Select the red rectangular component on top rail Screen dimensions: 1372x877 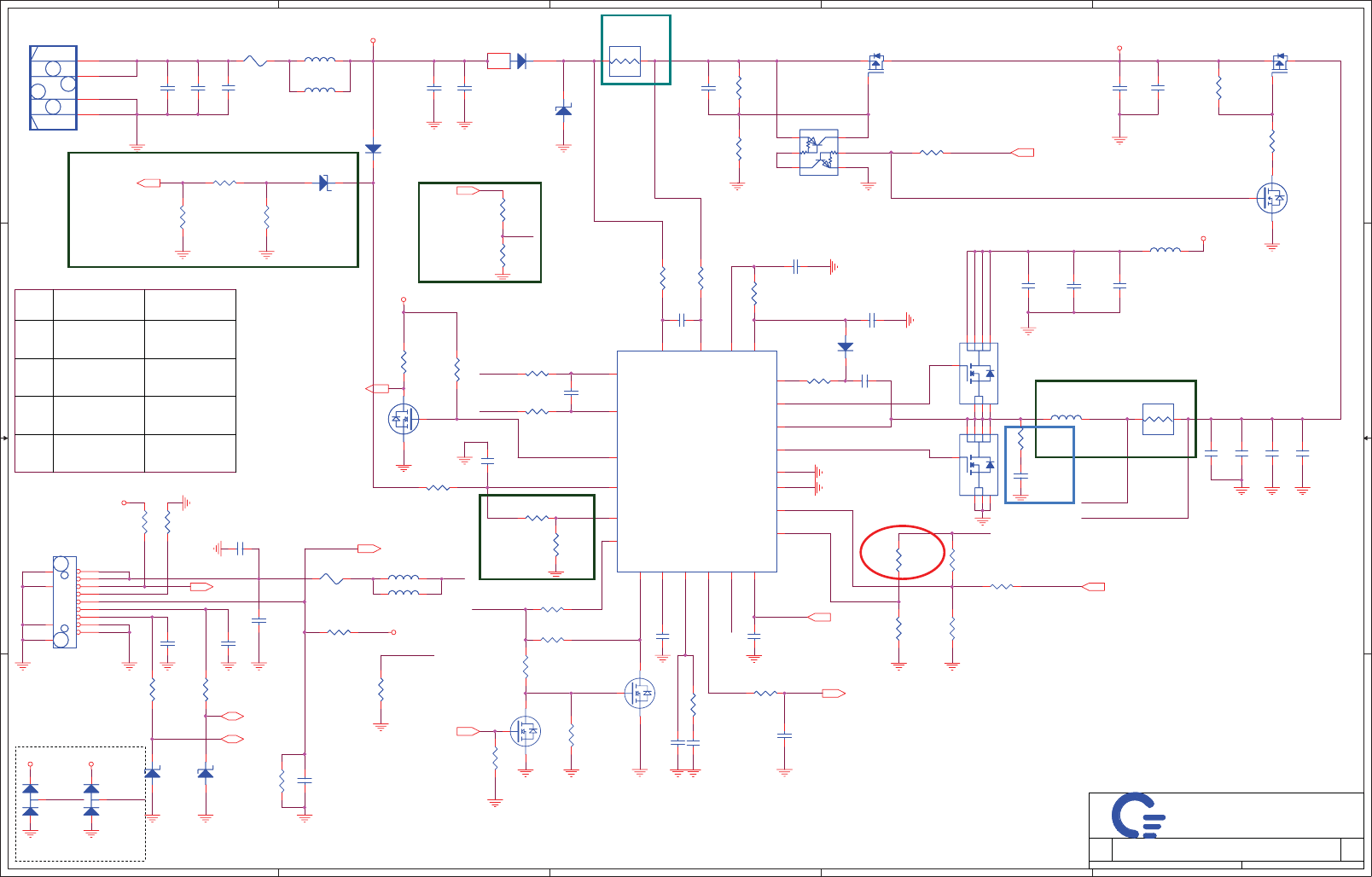point(498,61)
